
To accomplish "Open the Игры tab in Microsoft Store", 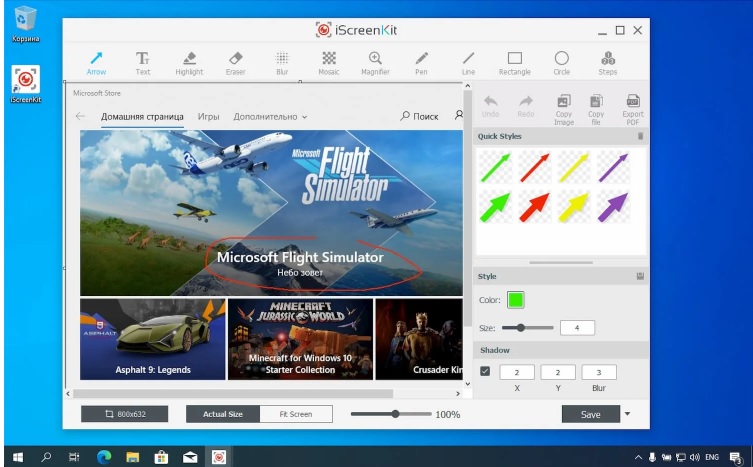I will point(208,117).
